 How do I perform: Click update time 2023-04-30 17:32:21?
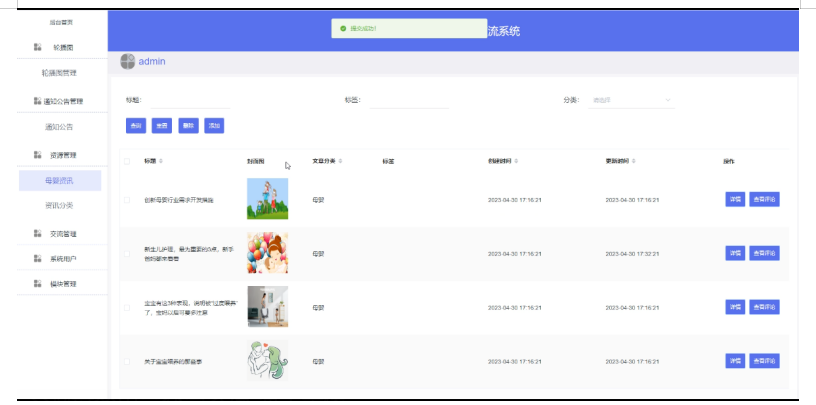click(x=632, y=254)
